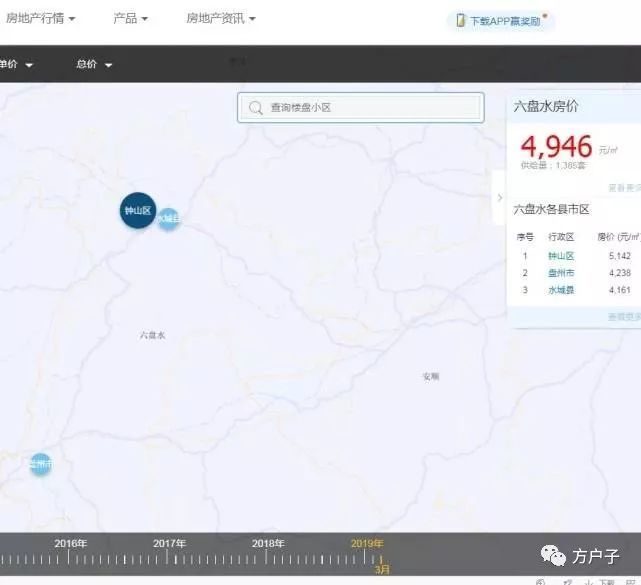The height and width of the screenshot is (585, 641).
Task: Click the 安顺 city label on map
Action: coord(431,377)
